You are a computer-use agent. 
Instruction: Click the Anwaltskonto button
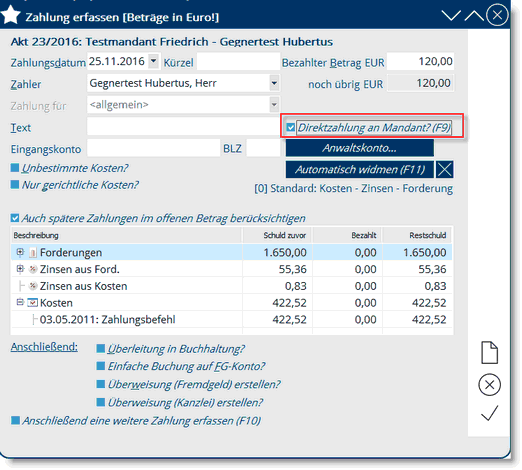[360, 148]
